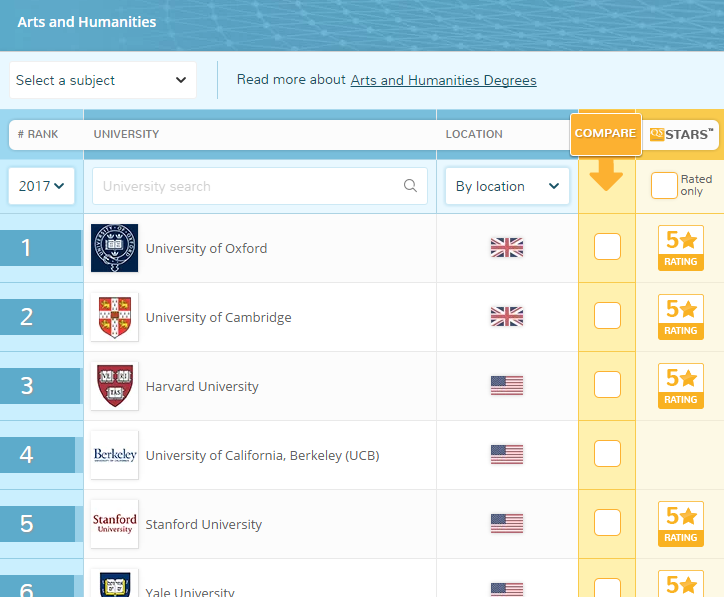Click the Harvard University shield logo
Image resolution: width=724 pixels, height=597 pixels.
click(115, 386)
